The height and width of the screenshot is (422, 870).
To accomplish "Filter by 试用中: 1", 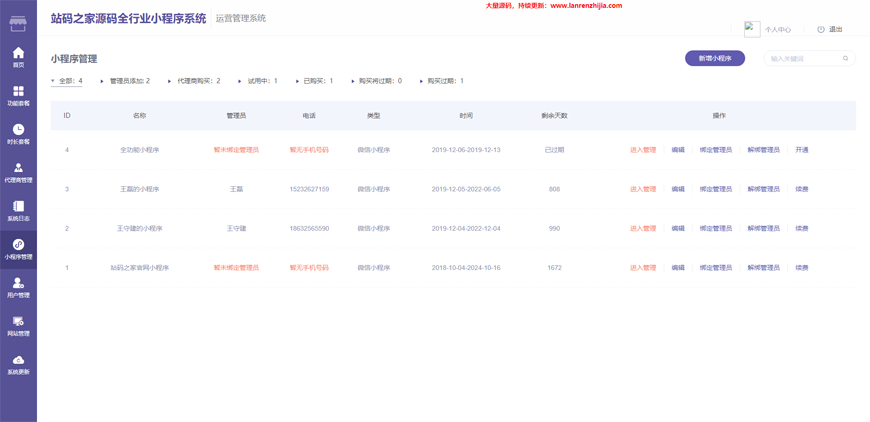I will click(x=262, y=81).
